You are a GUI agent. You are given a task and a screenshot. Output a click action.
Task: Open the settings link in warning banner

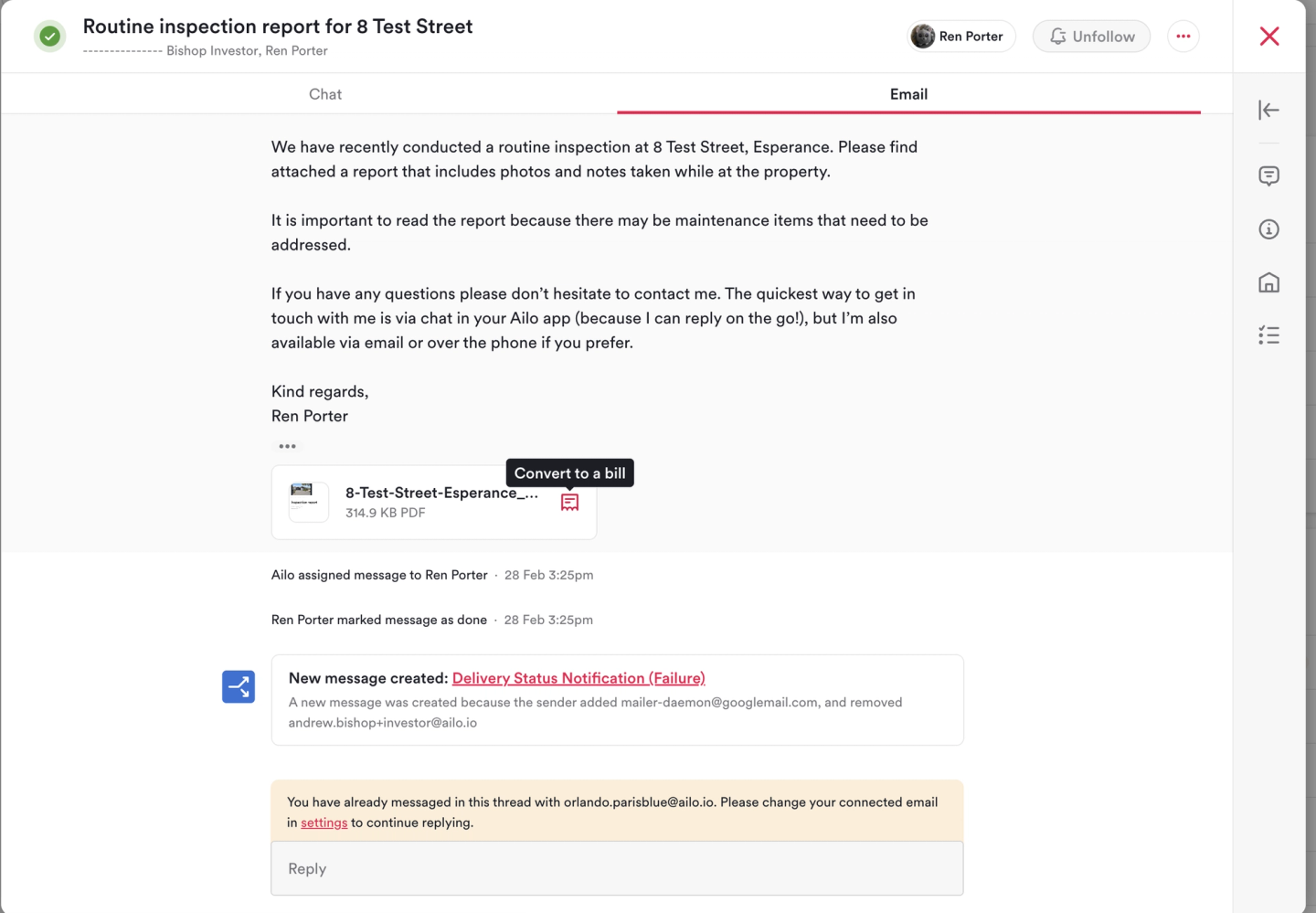[x=324, y=823]
